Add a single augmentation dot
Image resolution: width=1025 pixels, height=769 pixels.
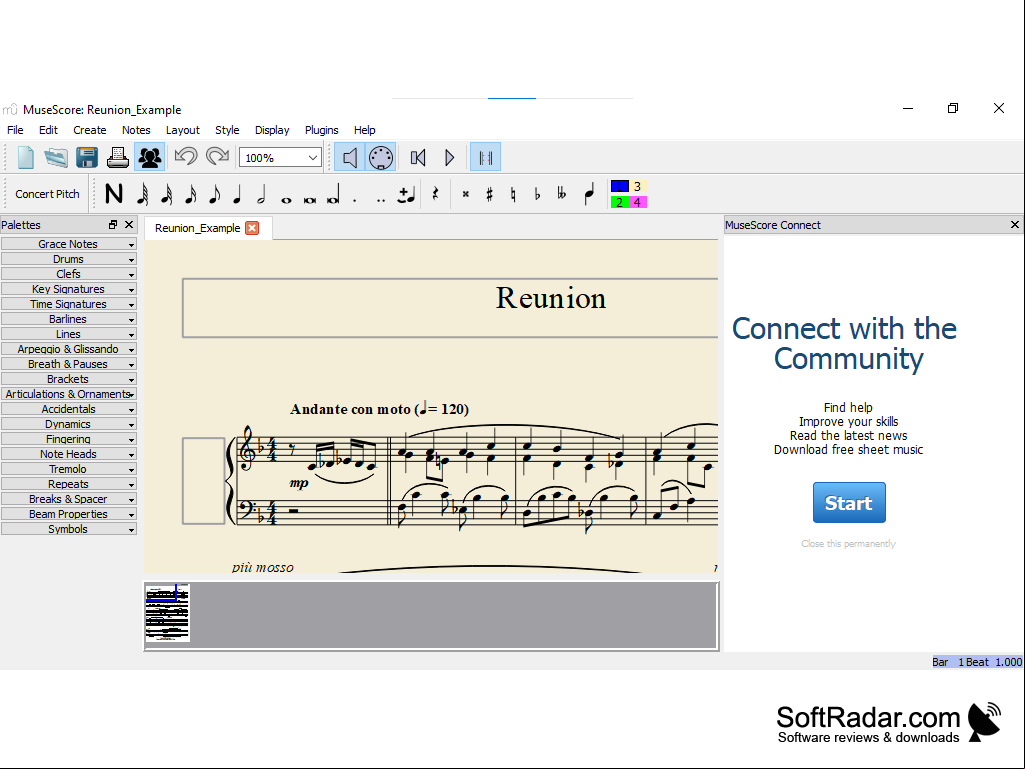click(355, 200)
